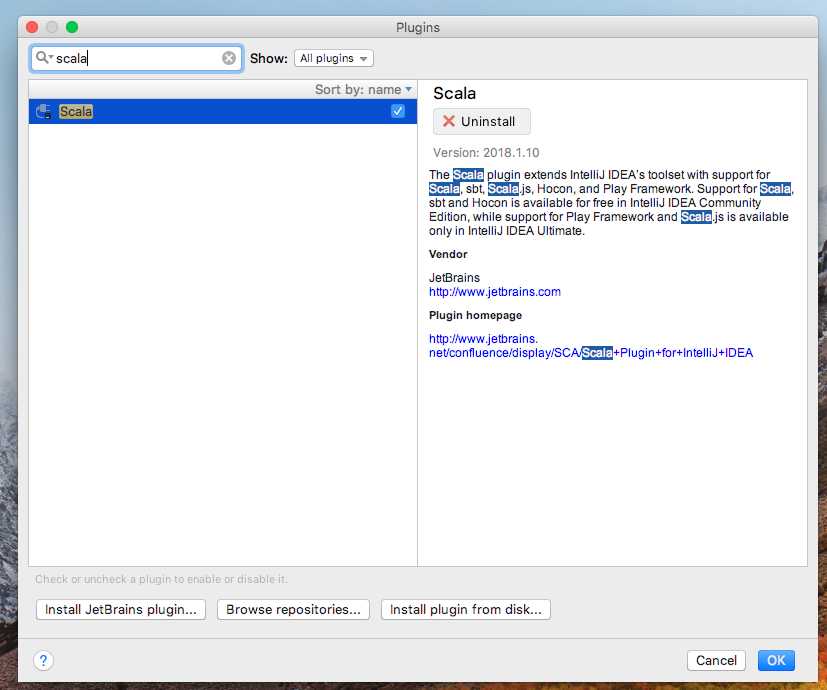Click the Uninstall button for Scala
Image resolution: width=827 pixels, height=690 pixels.
coord(482,121)
